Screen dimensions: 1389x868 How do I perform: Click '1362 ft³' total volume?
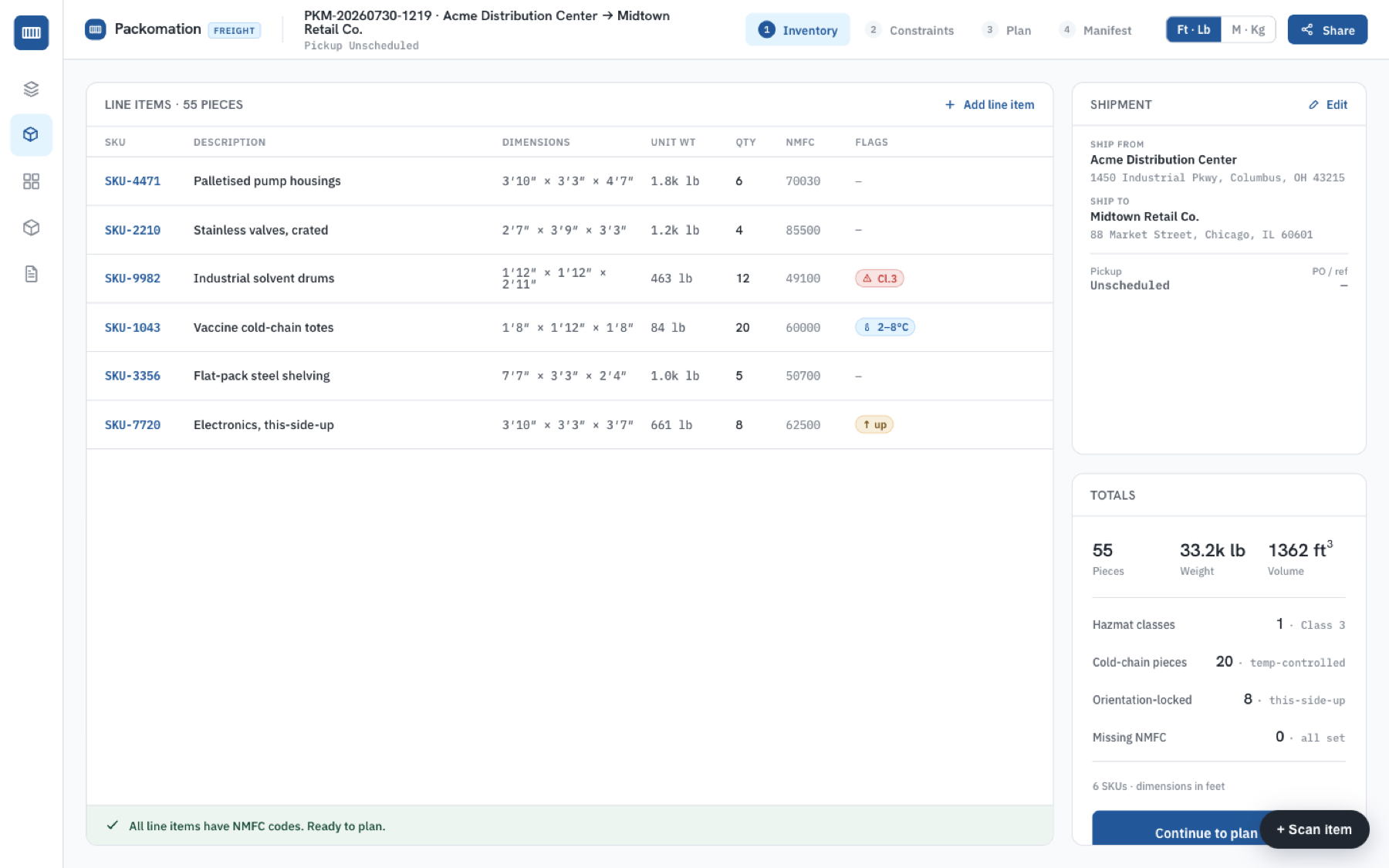pos(1300,549)
